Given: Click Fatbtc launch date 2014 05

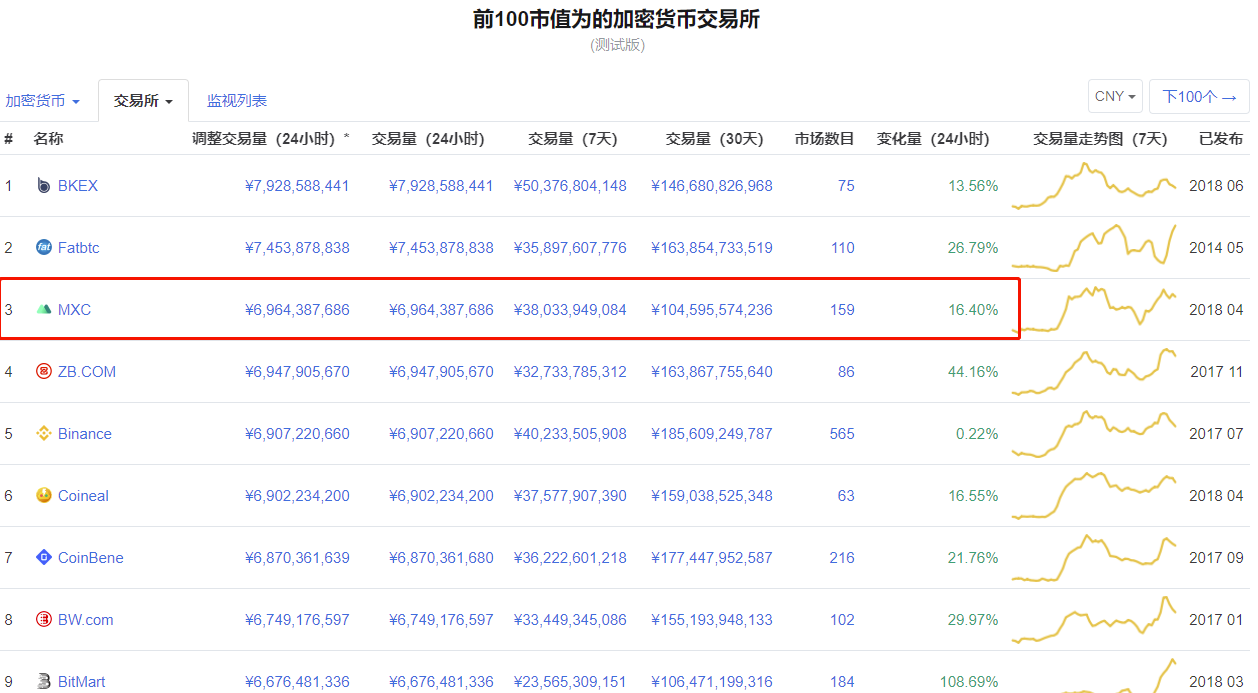Looking at the screenshot, I should [x=1216, y=248].
